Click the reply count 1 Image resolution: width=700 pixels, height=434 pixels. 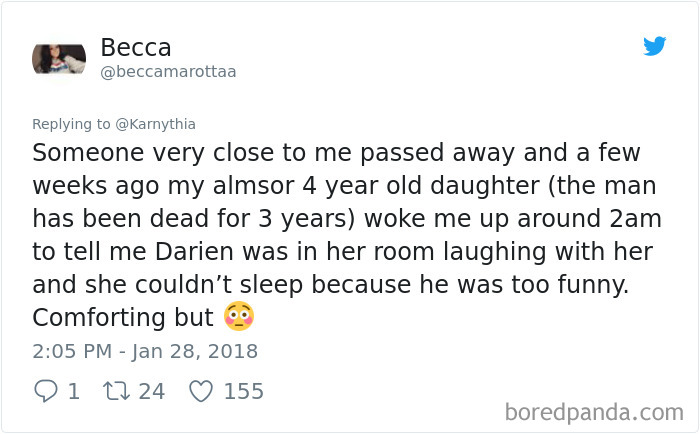74,391
